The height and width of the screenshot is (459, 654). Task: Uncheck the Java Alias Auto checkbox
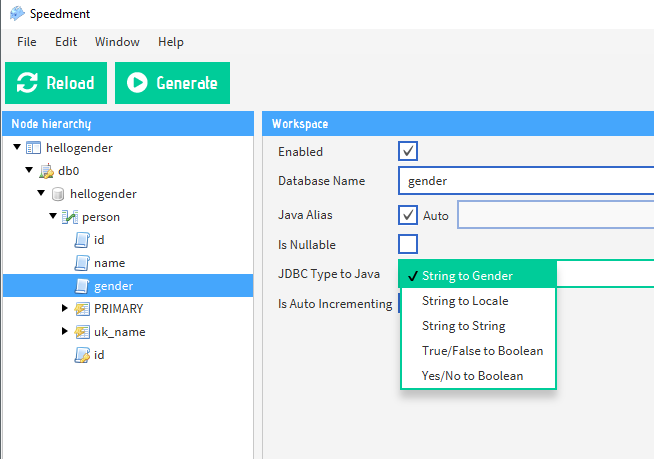tap(408, 215)
